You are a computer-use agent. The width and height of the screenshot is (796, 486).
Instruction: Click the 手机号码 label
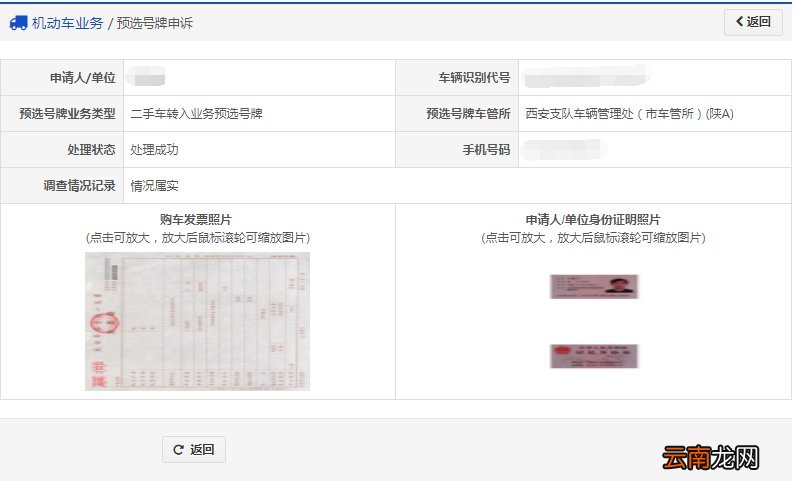(x=486, y=150)
